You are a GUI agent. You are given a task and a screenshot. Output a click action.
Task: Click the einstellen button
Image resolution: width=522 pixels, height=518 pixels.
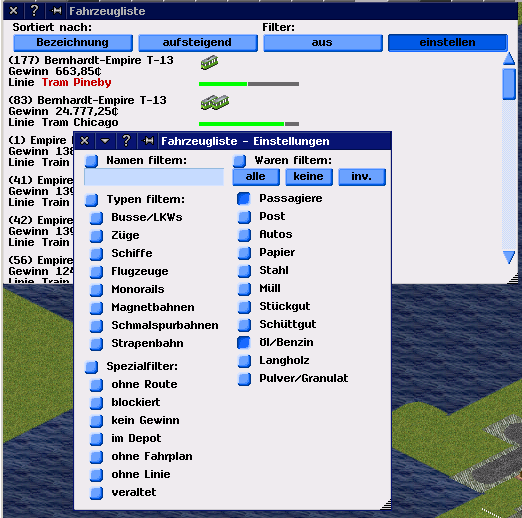[448, 43]
